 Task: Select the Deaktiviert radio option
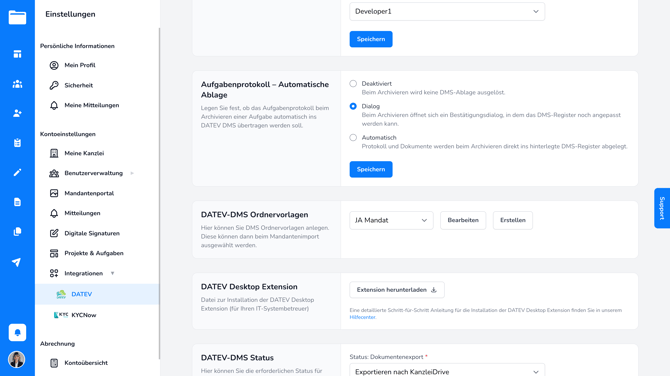353,84
